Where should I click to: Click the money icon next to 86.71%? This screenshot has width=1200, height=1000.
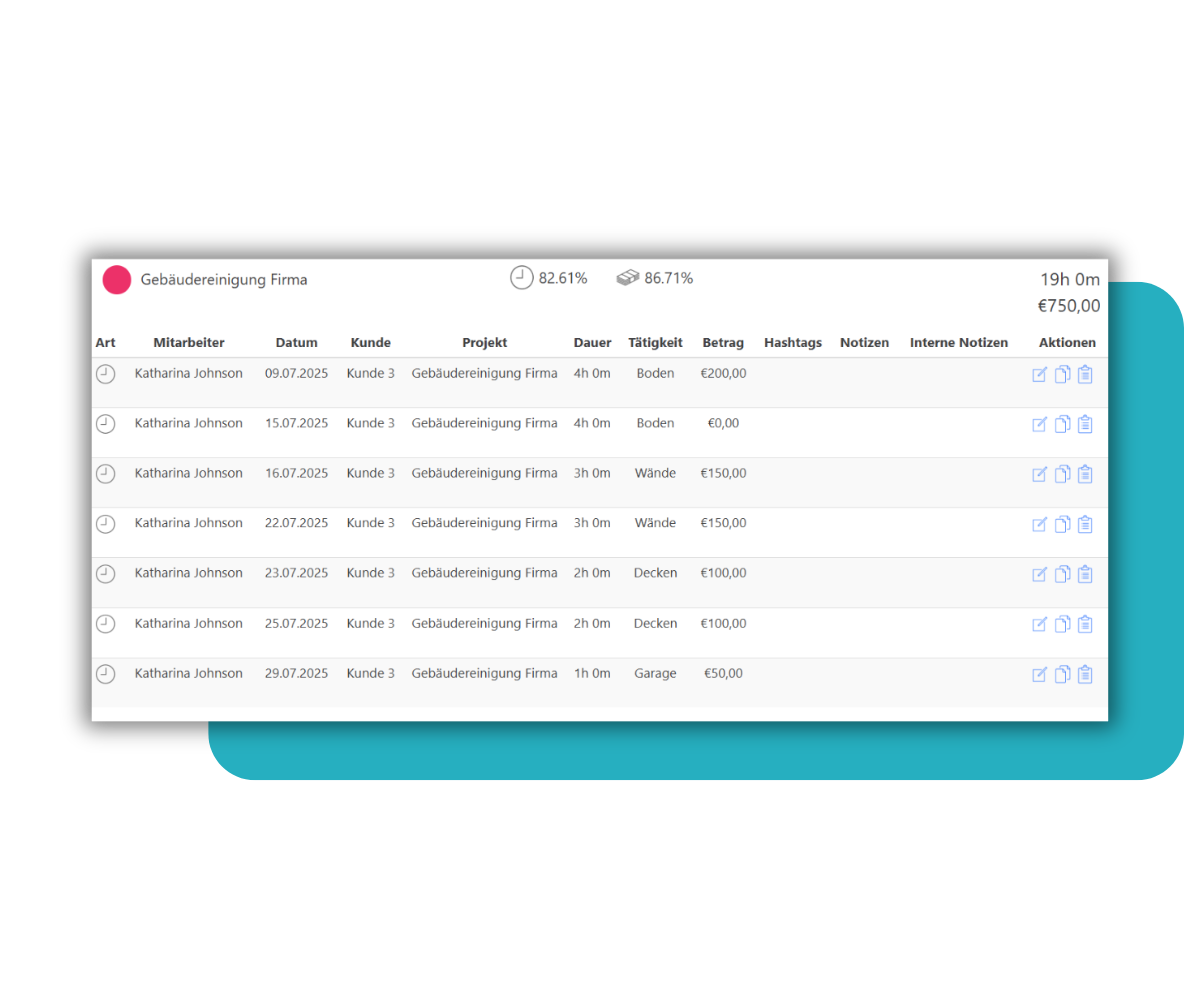[x=627, y=278]
